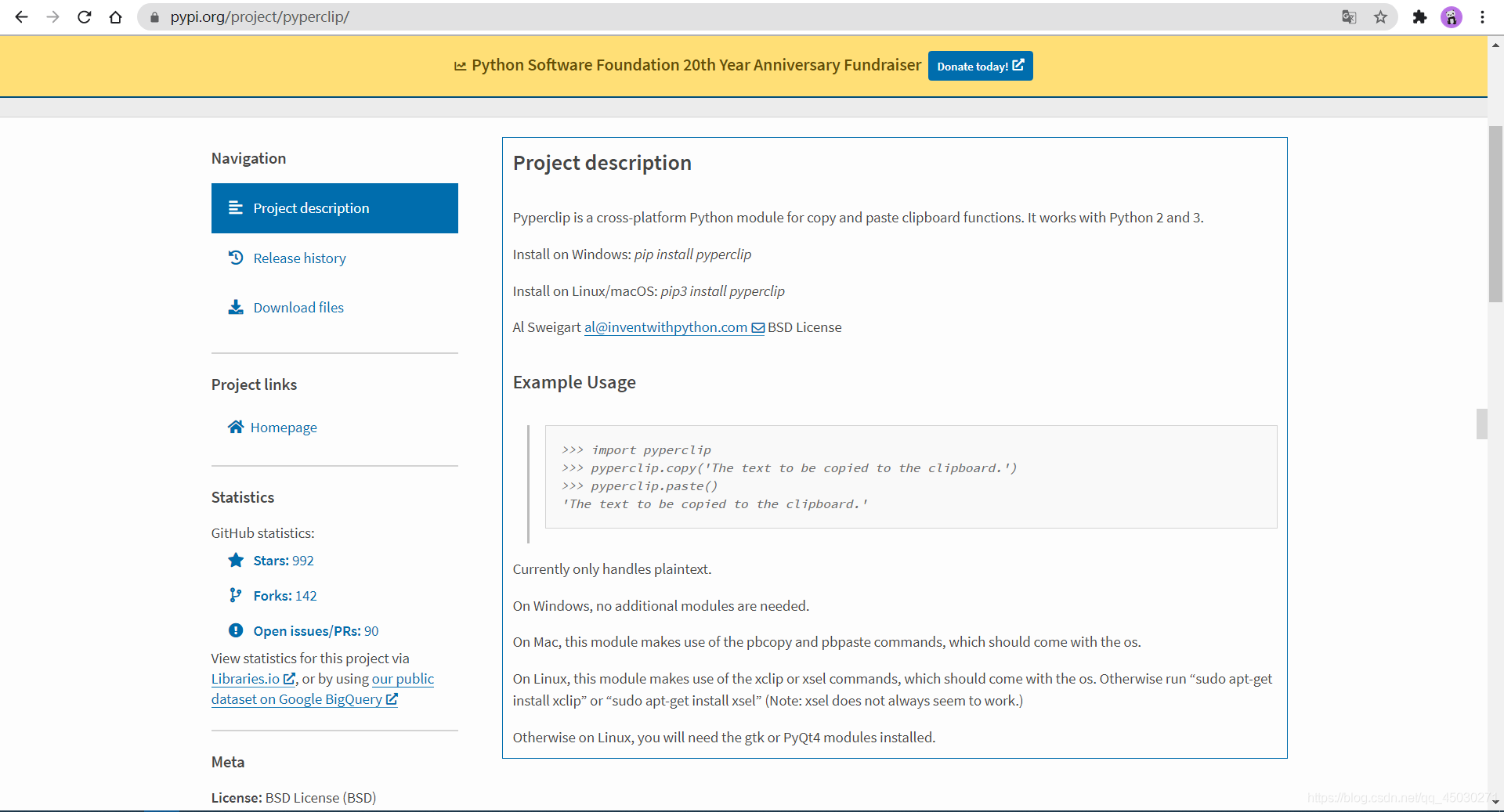1504x812 pixels.
Task: Open the user profile avatar
Action: pyautogui.click(x=1452, y=17)
